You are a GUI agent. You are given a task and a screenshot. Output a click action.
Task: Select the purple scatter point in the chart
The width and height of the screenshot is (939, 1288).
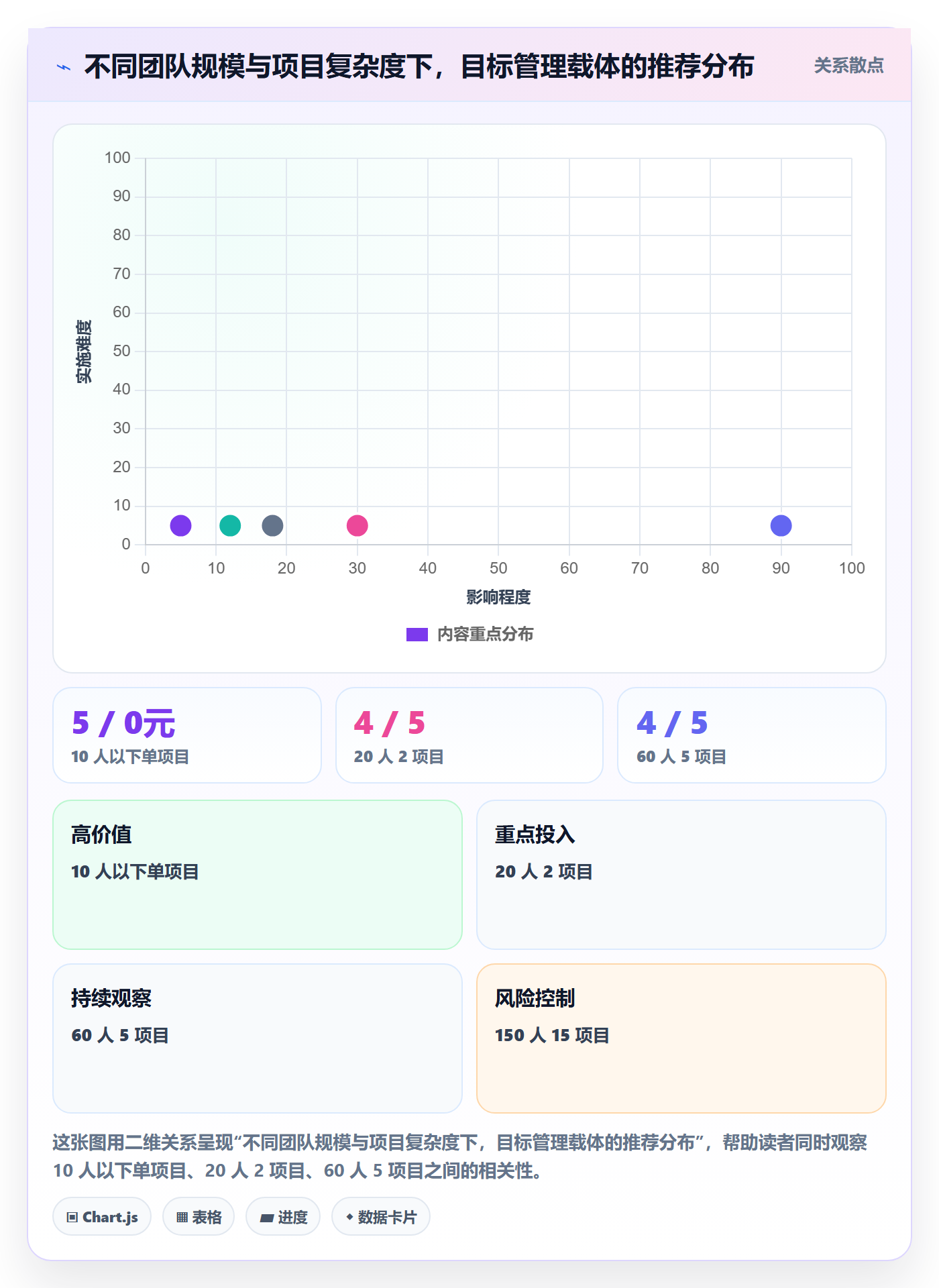pos(180,526)
